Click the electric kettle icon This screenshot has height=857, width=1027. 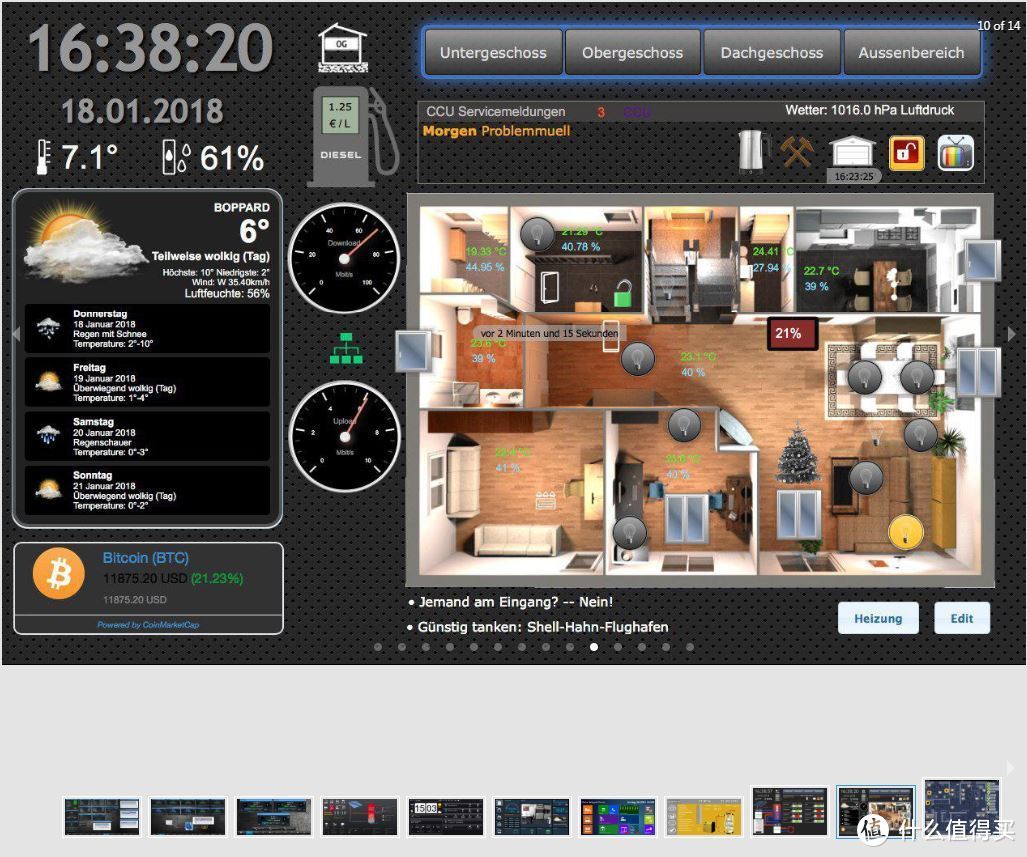click(752, 152)
